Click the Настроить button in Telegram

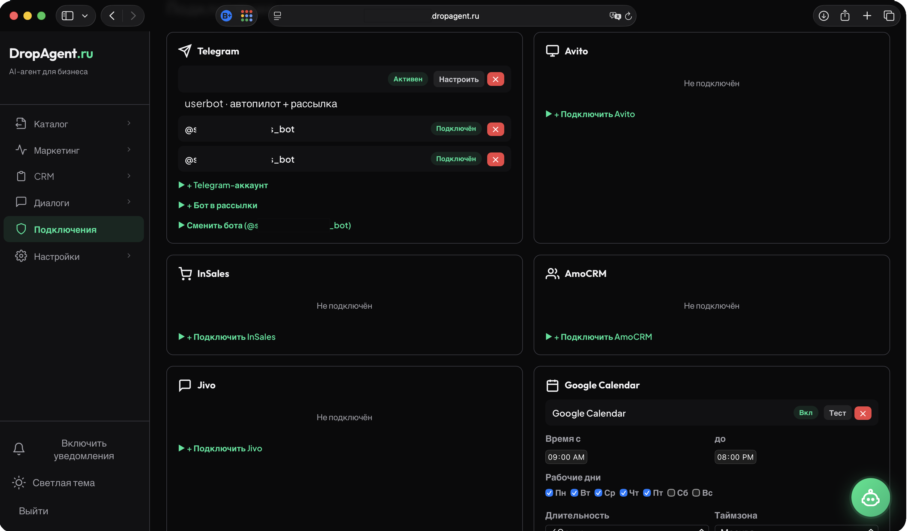tap(458, 79)
